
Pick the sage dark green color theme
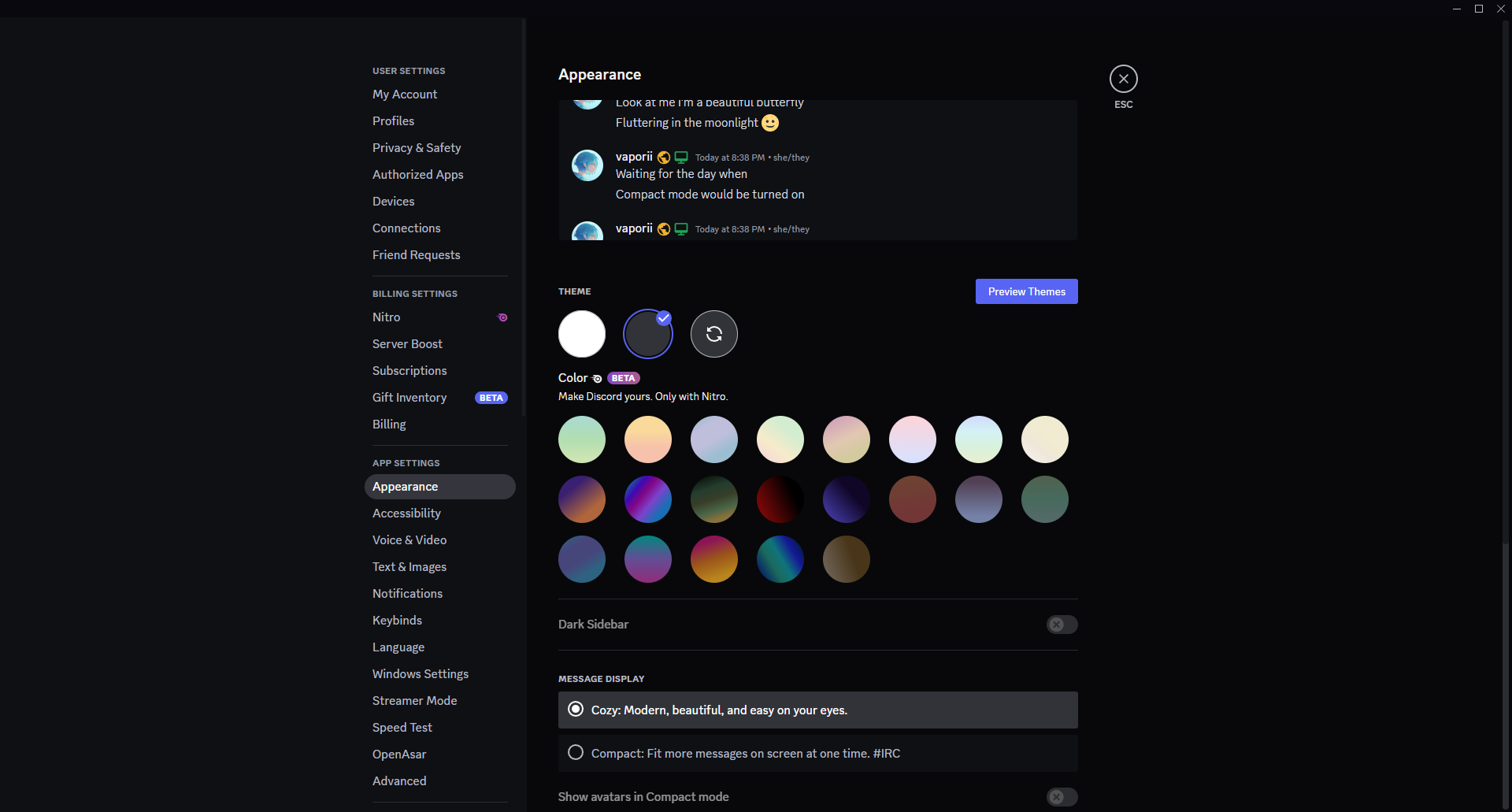coord(1045,499)
